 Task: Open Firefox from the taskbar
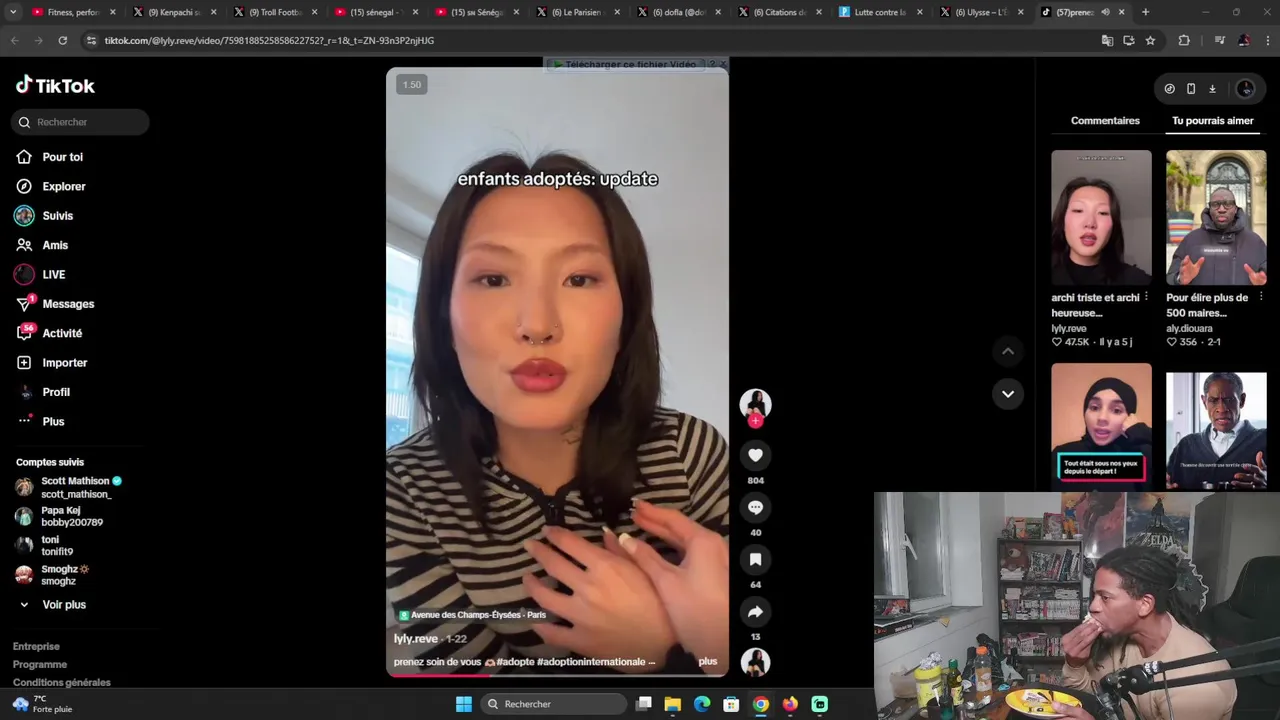click(x=790, y=704)
